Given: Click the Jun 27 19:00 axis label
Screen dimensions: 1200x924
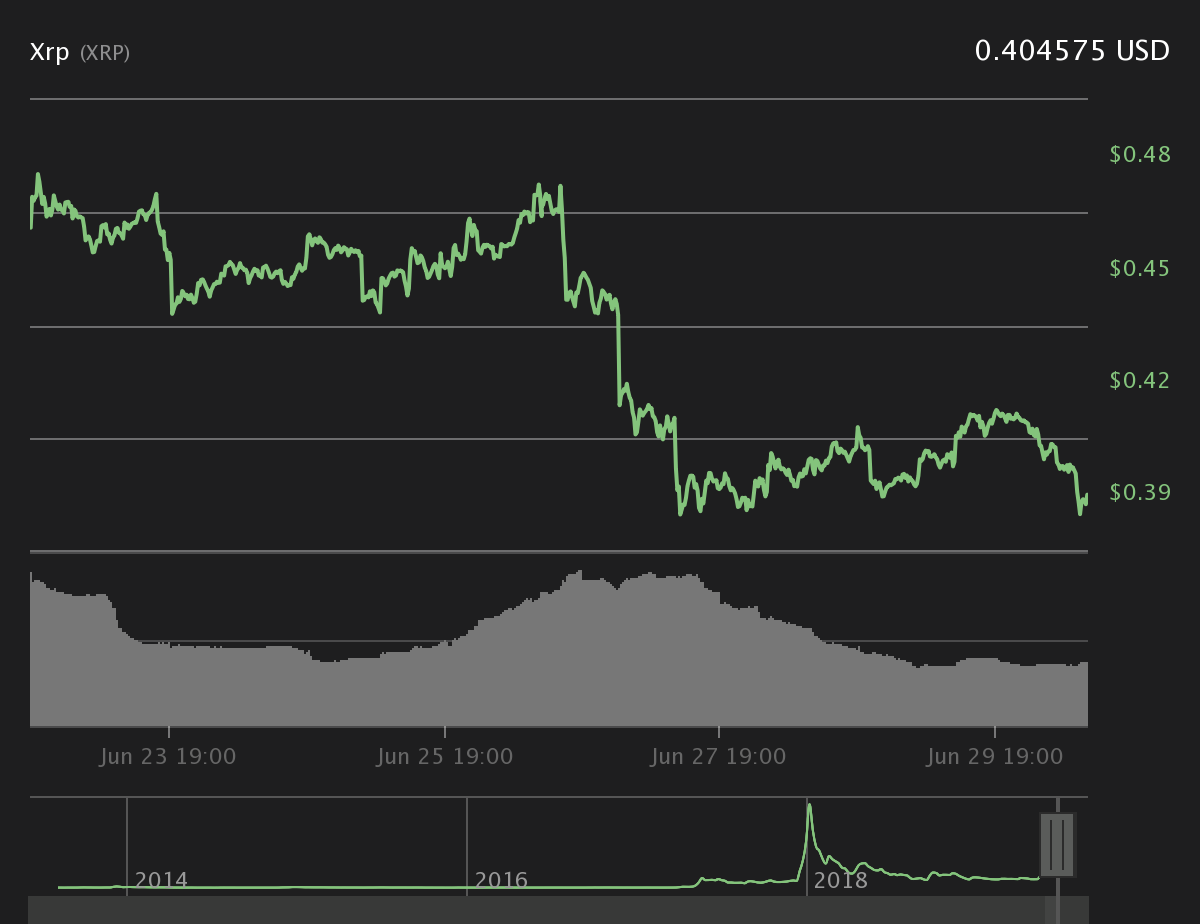Looking at the screenshot, I should click(718, 757).
